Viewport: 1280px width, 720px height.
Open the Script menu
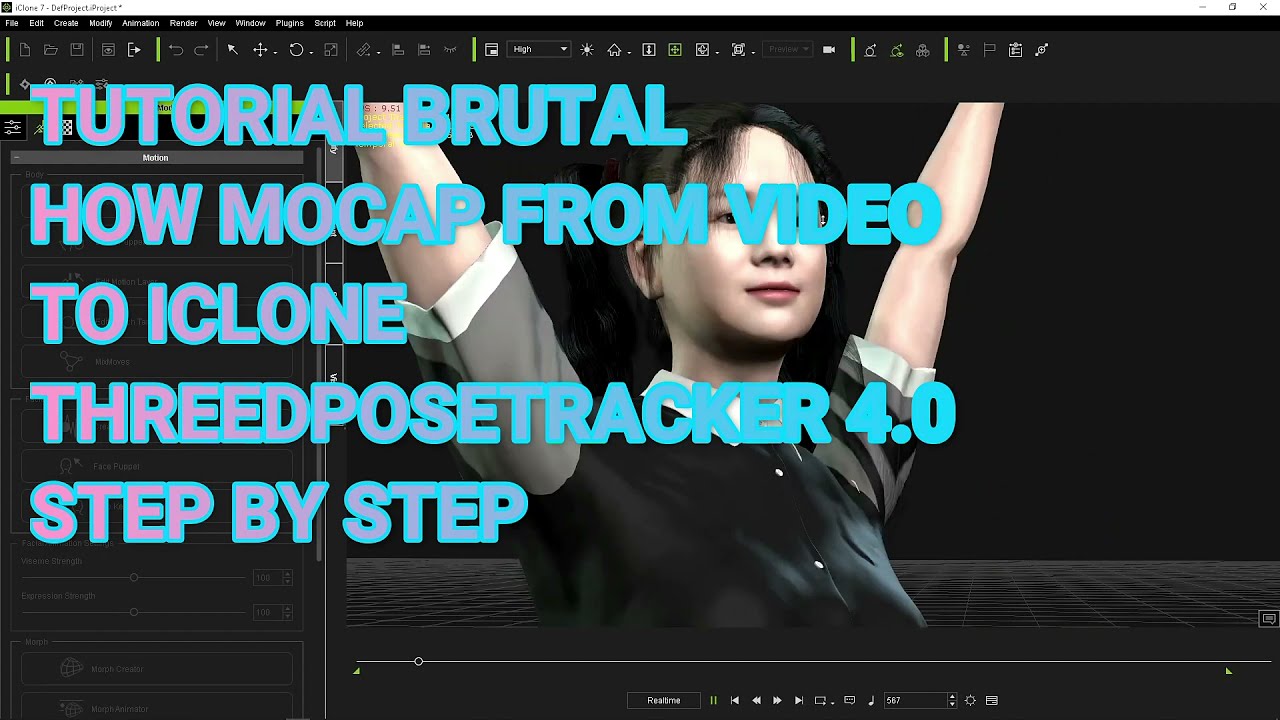coord(325,23)
